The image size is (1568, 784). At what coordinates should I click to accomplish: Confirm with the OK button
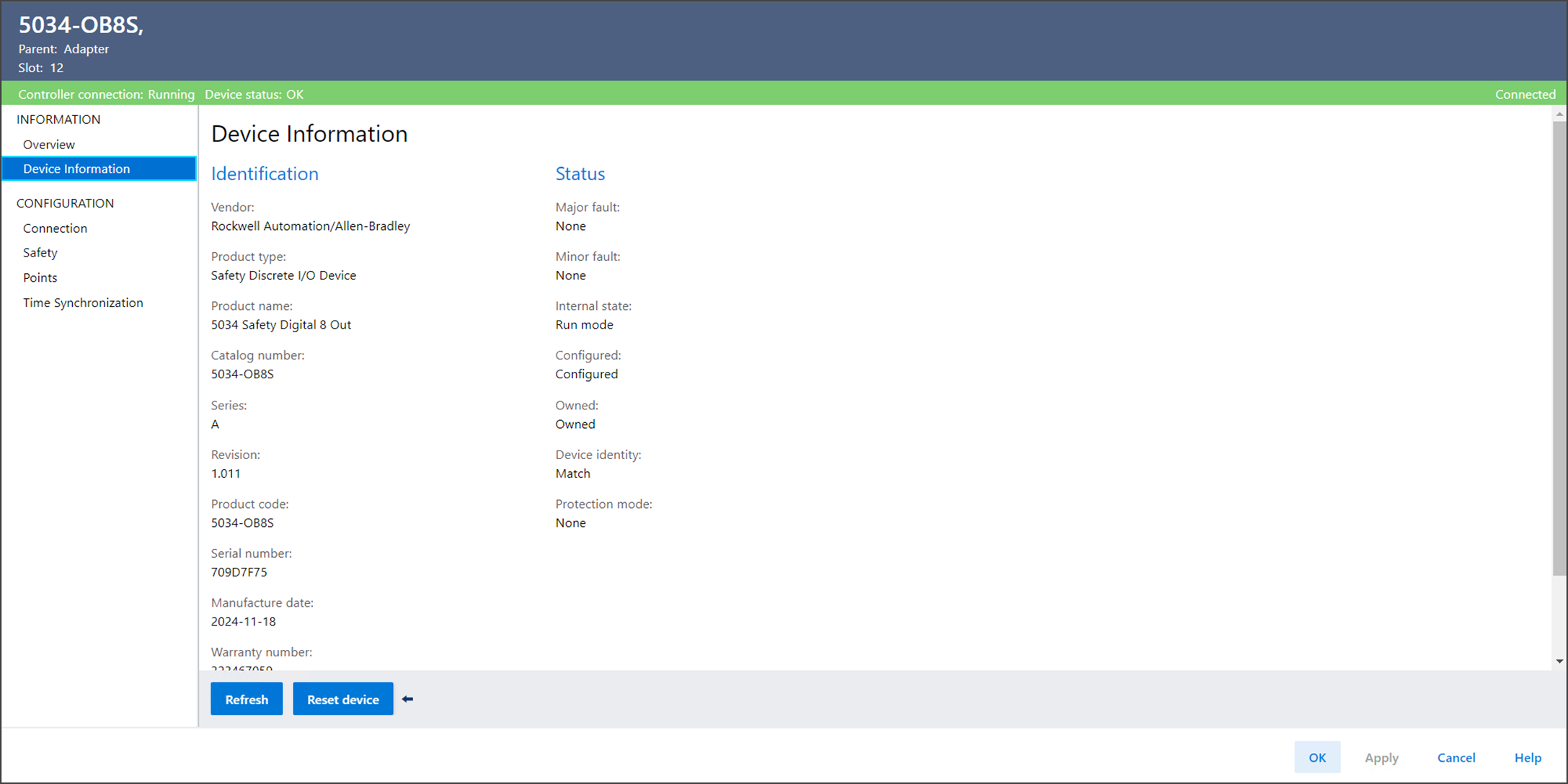tap(1317, 757)
